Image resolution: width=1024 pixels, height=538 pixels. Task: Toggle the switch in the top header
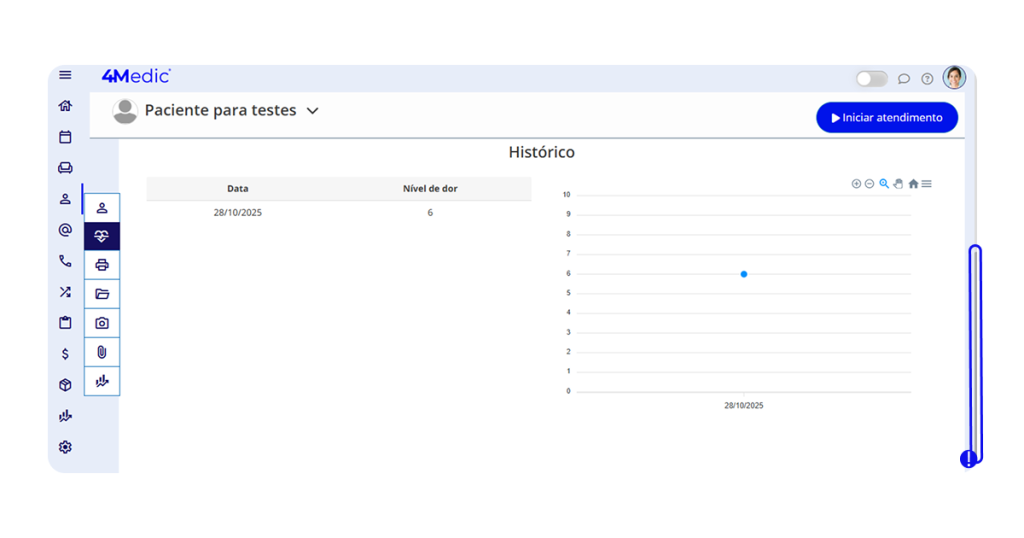point(871,79)
